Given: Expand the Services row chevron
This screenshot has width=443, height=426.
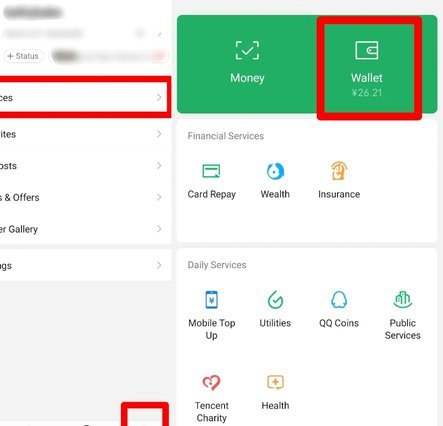Looking at the screenshot, I should [x=159, y=97].
